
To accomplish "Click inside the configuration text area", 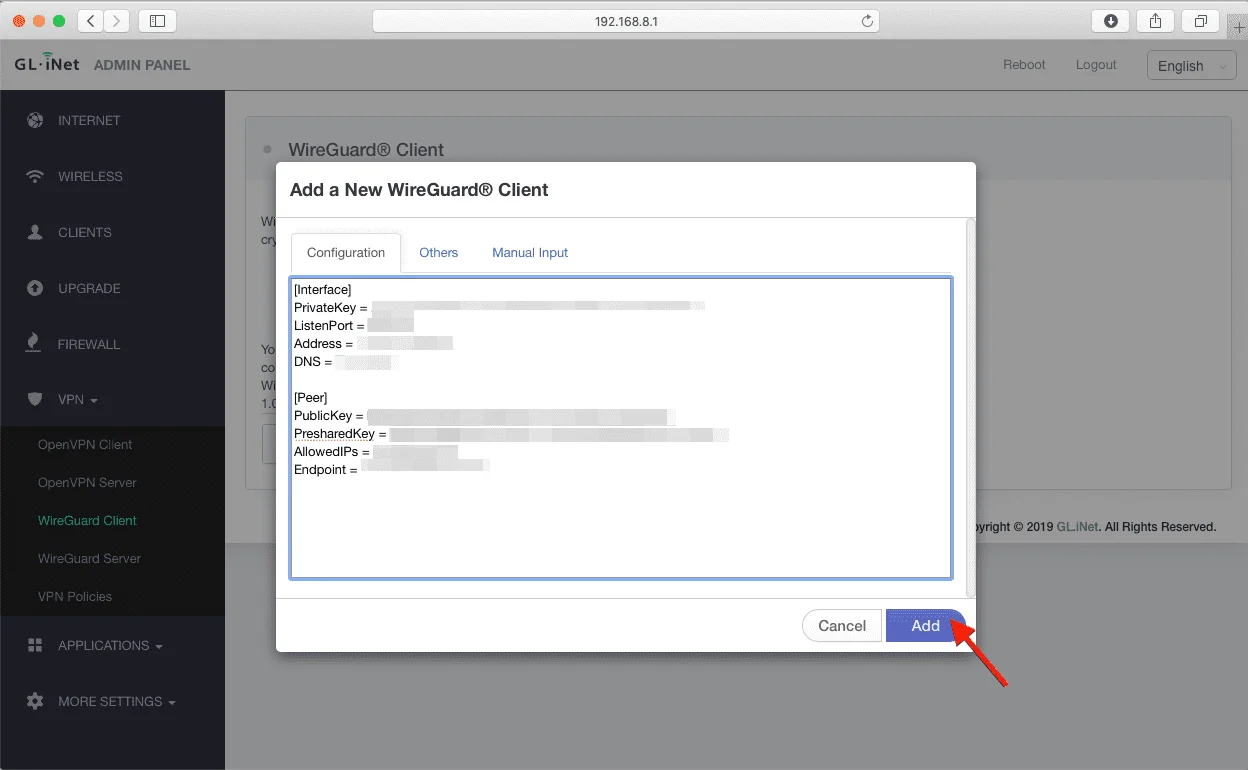I will (620, 520).
